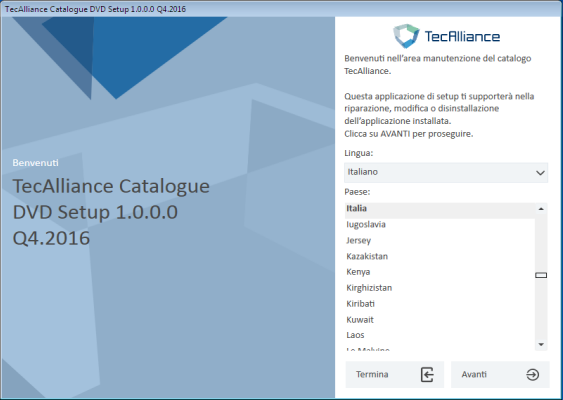Select Kenya in the country list
The width and height of the screenshot is (563, 400).
pyautogui.click(x=440, y=272)
